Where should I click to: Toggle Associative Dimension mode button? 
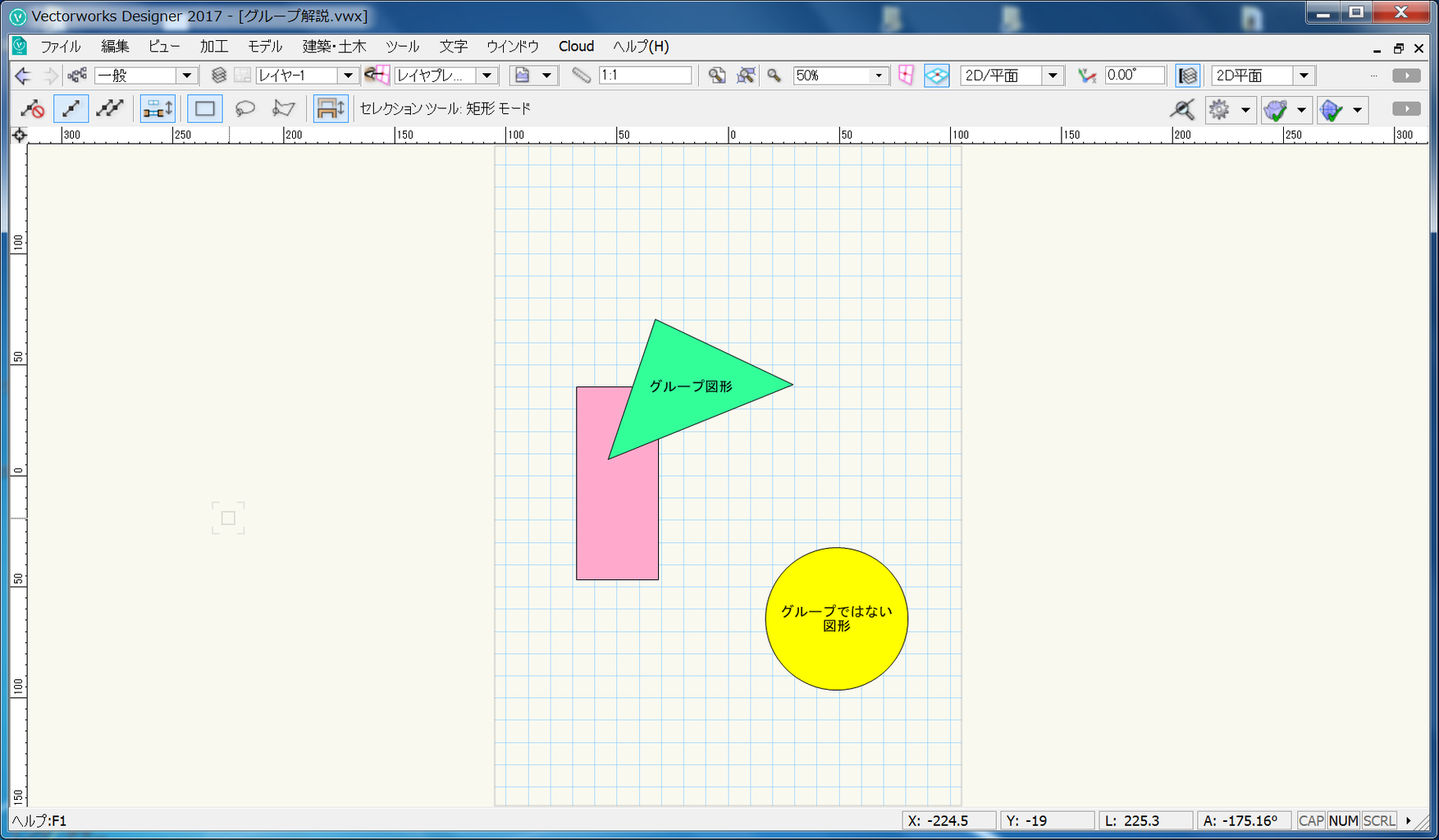point(331,108)
